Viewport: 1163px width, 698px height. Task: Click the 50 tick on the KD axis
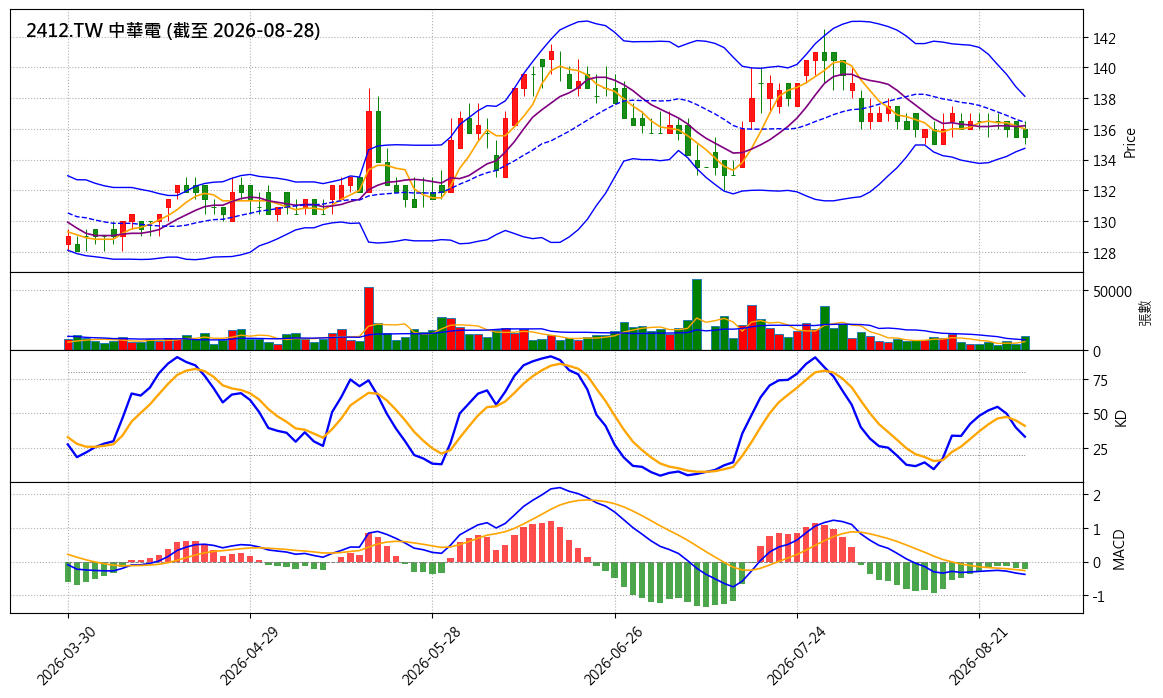click(x=1099, y=415)
